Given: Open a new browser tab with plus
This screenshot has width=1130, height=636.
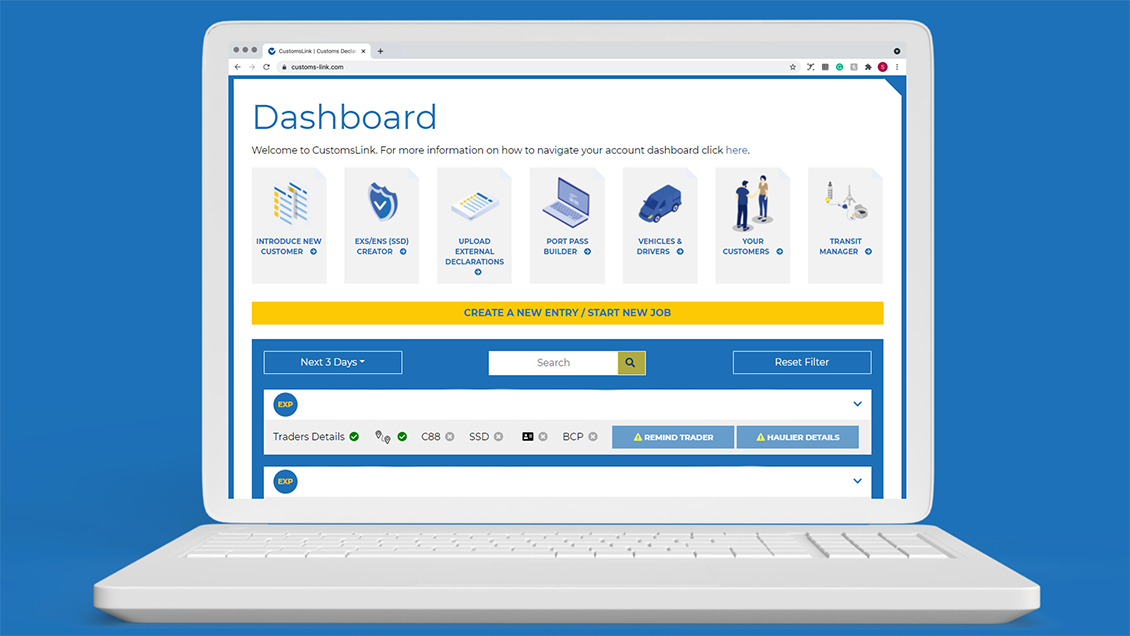Looking at the screenshot, I should pos(381,51).
